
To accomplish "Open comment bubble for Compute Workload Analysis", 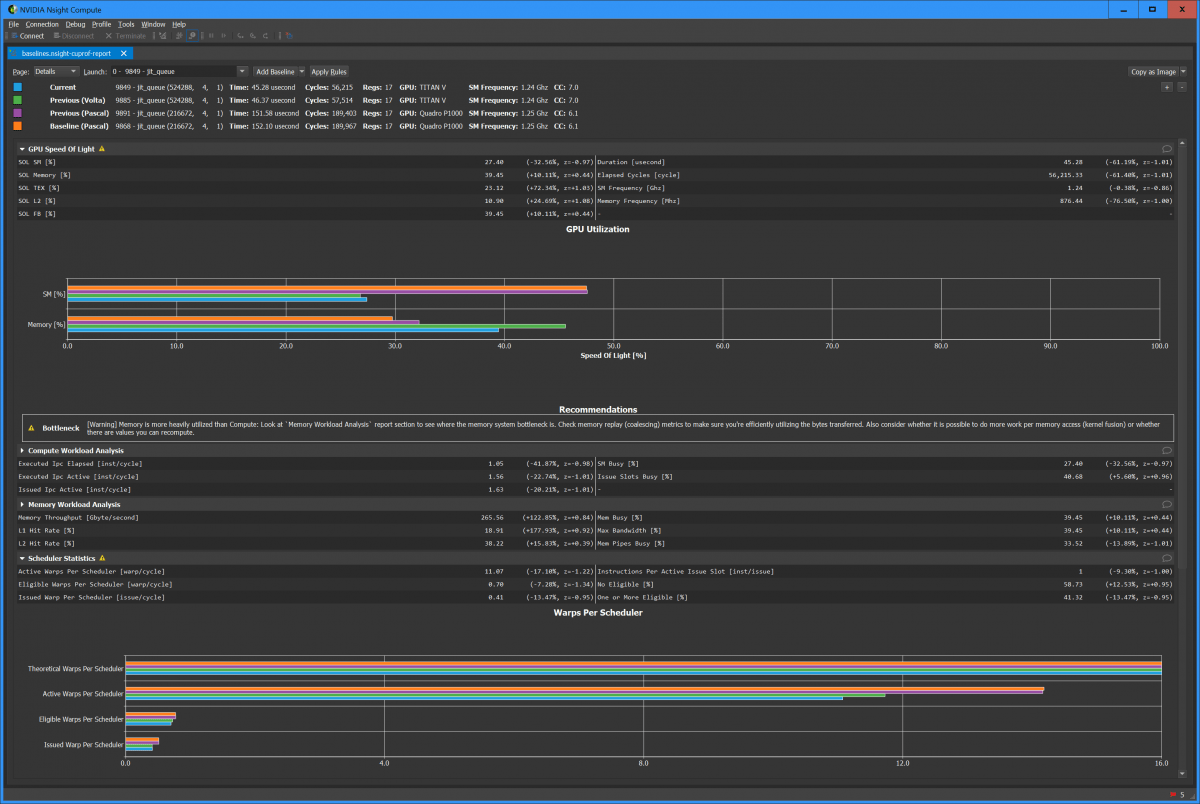I will tap(1167, 451).
